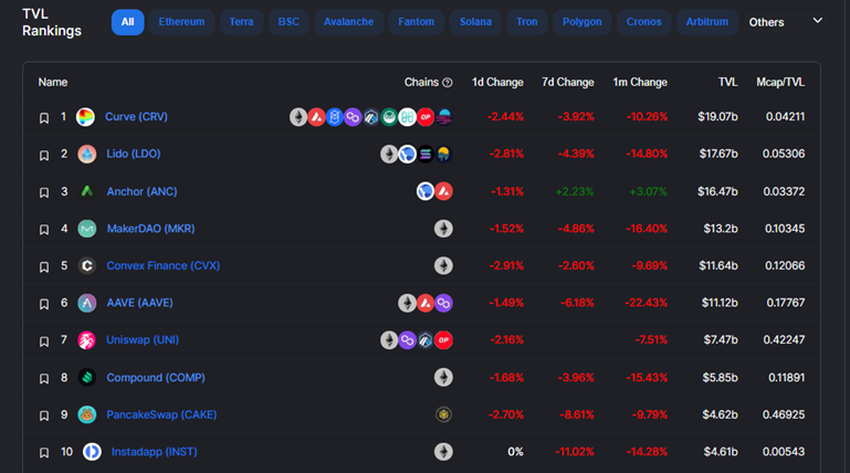Click the PancakeSwap bunny logo

tap(87, 415)
